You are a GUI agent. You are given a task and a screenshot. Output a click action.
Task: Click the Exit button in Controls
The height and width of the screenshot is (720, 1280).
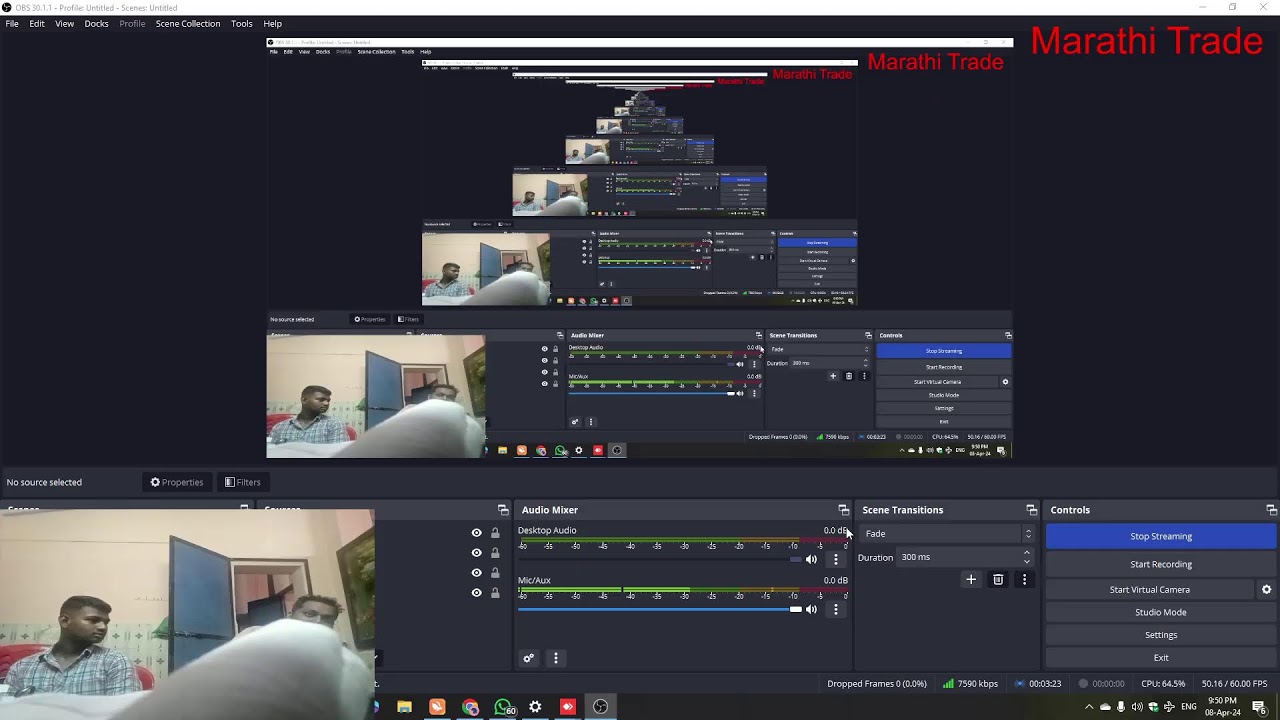(x=1161, y=657)
